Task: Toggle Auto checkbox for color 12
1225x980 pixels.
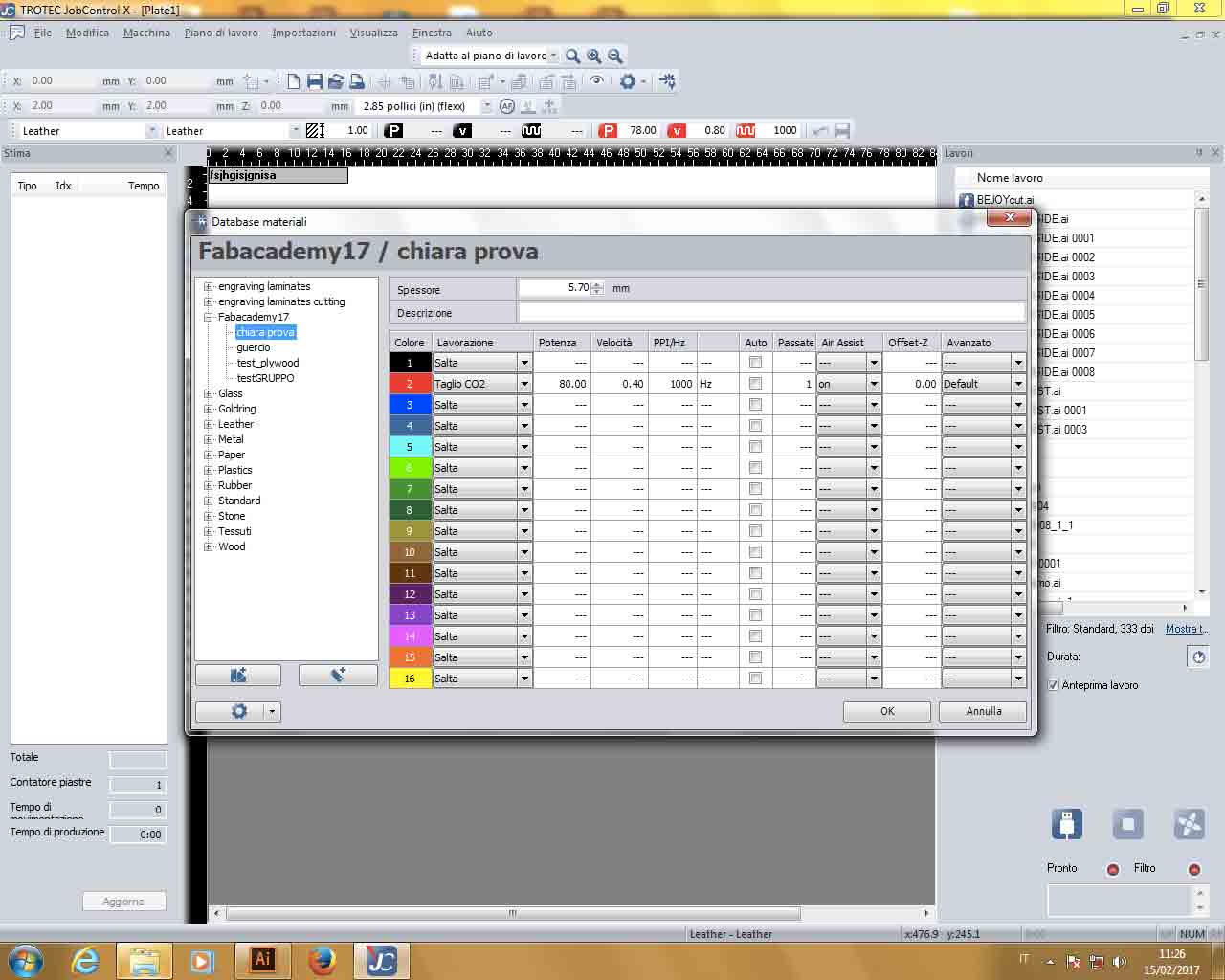Action: coord(755,594)
